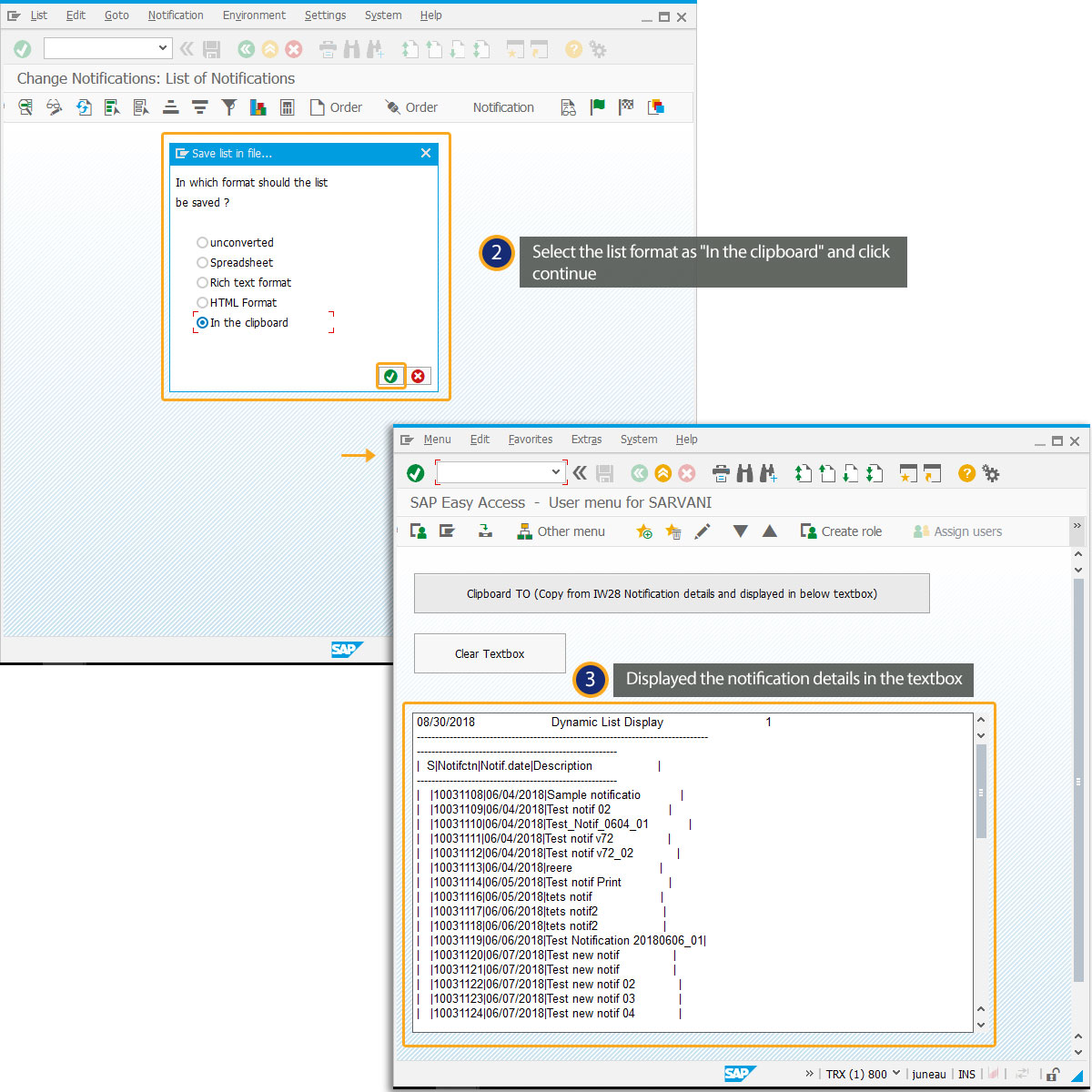The image size is (1092, 1092).
Task: Open List menu in Change Notifications window
Action: [x=39, y=15]
